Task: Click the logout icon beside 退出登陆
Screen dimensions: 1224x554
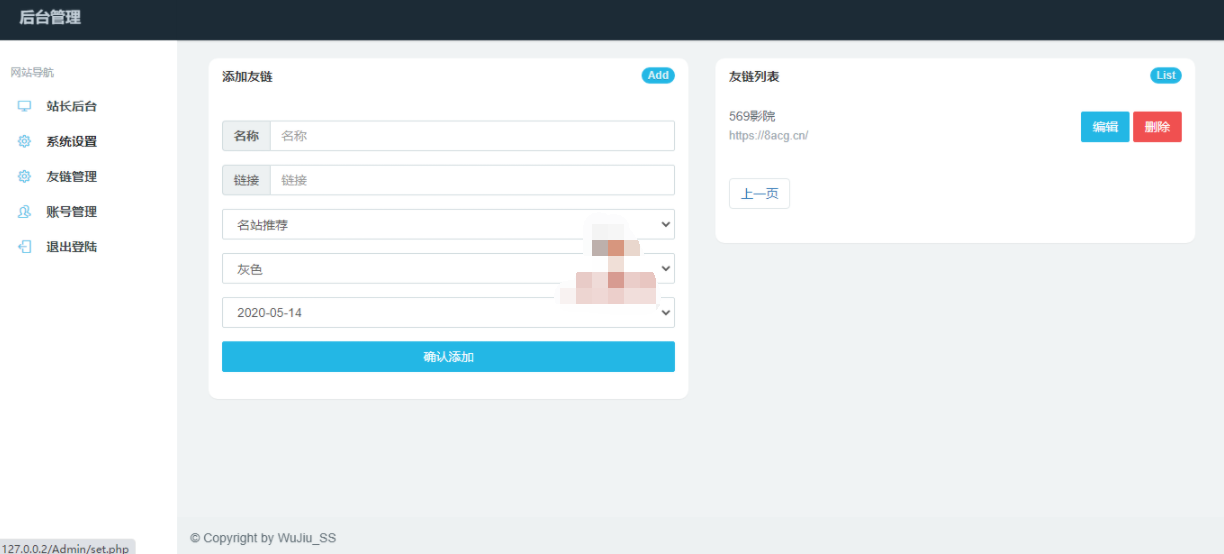Action: [x=24, y=246]
